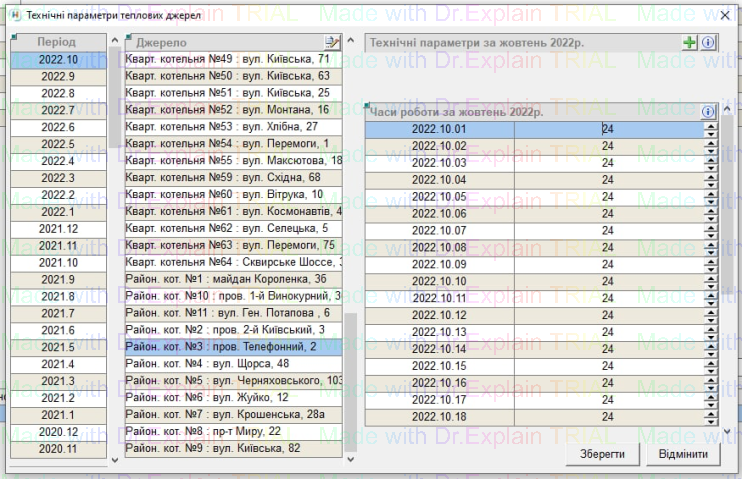Decrease hours value for 2022.10.05
The height and width of the screenshot is (479, 742).
711,199
